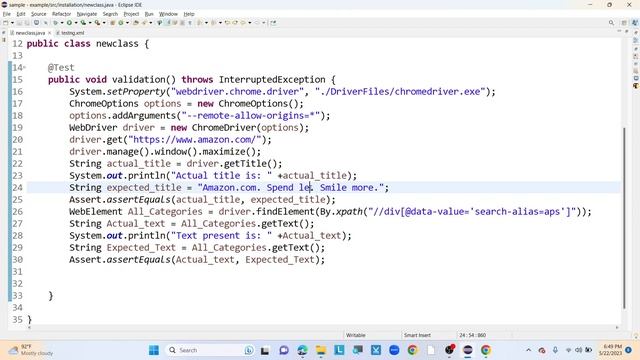Click the green Run button
Screen dimensions: 640x360
click(x=69, y=23)
